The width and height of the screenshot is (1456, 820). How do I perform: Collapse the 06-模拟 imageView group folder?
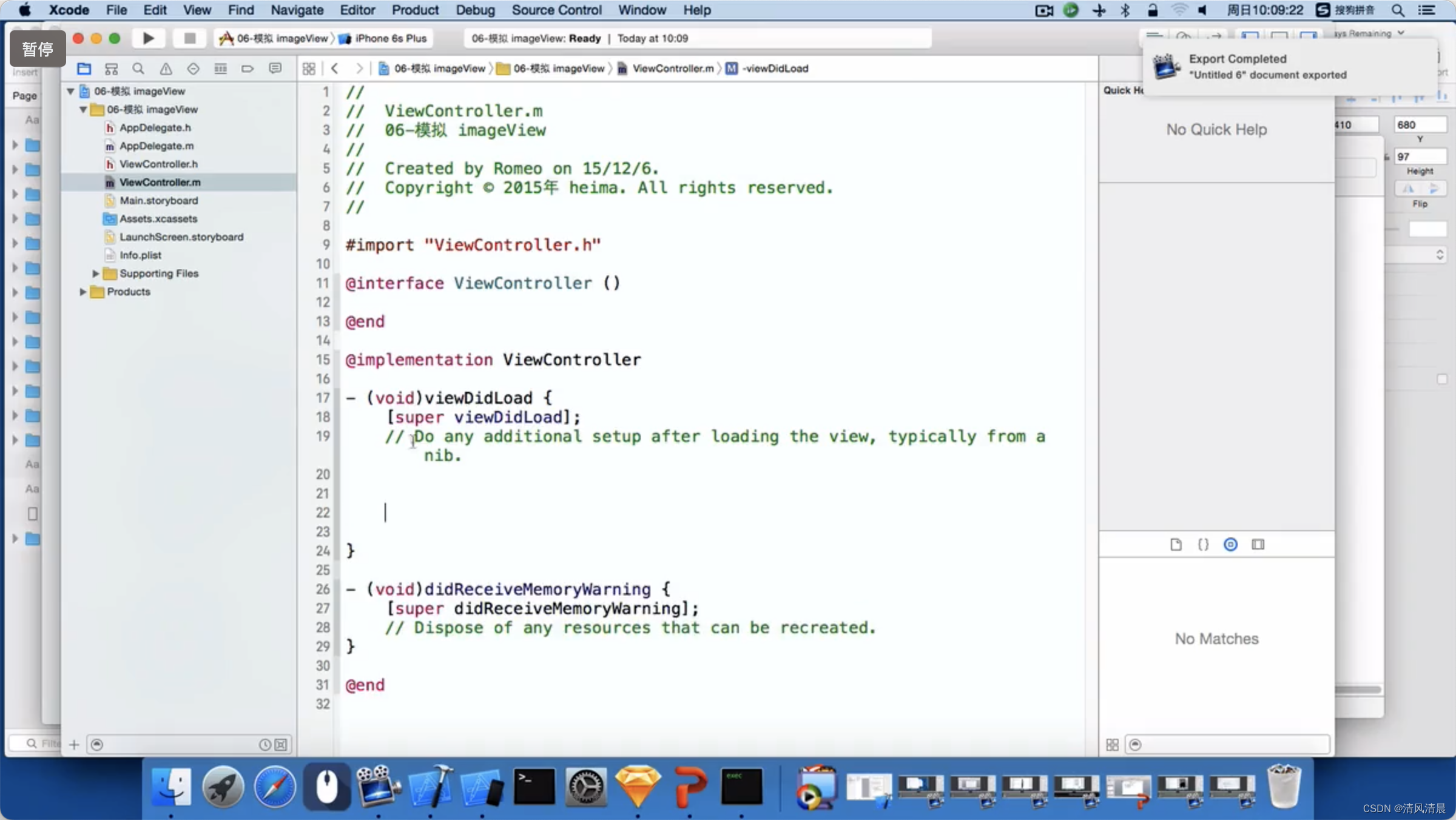tap(83, 109)
